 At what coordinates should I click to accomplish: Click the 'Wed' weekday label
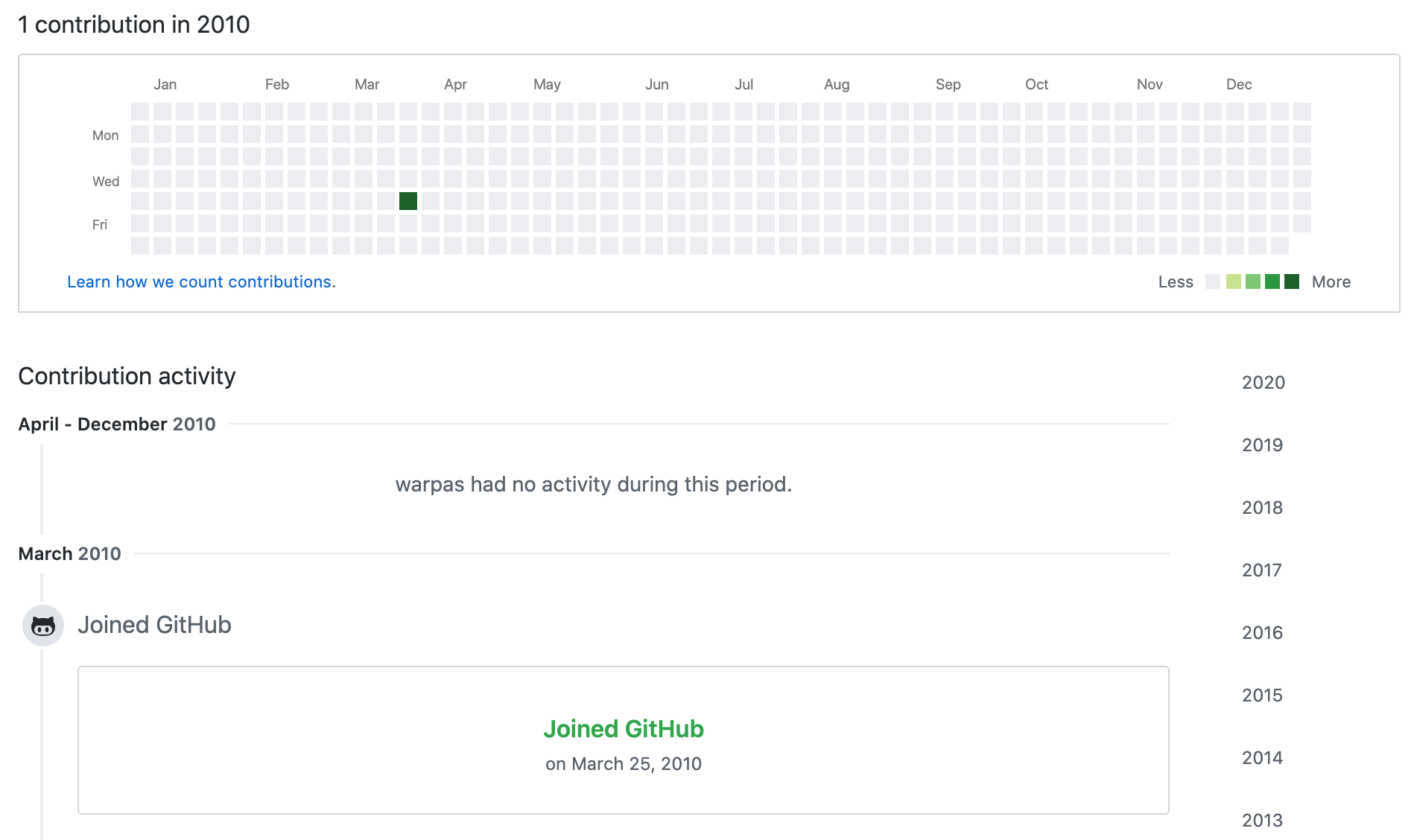[x=106, y=181]
